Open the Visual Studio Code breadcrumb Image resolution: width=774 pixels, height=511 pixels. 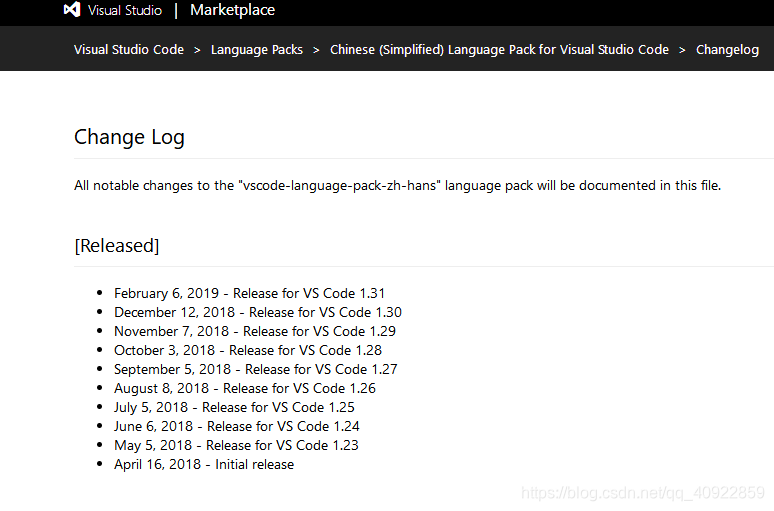(x=129, y=50)
